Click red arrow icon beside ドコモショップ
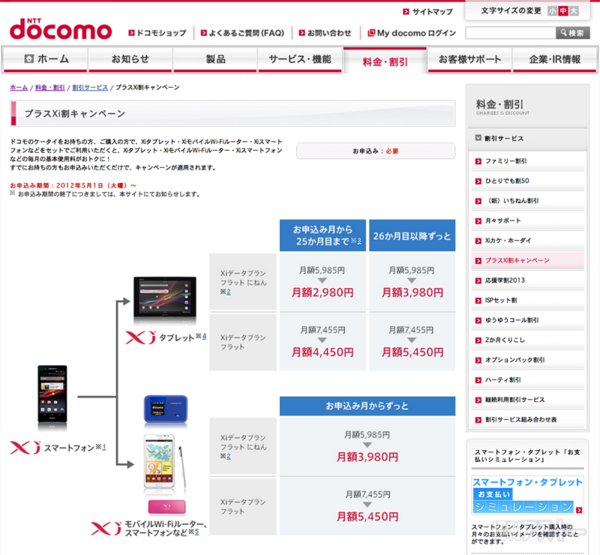600x555 pixels. click(x=131, y=33)
